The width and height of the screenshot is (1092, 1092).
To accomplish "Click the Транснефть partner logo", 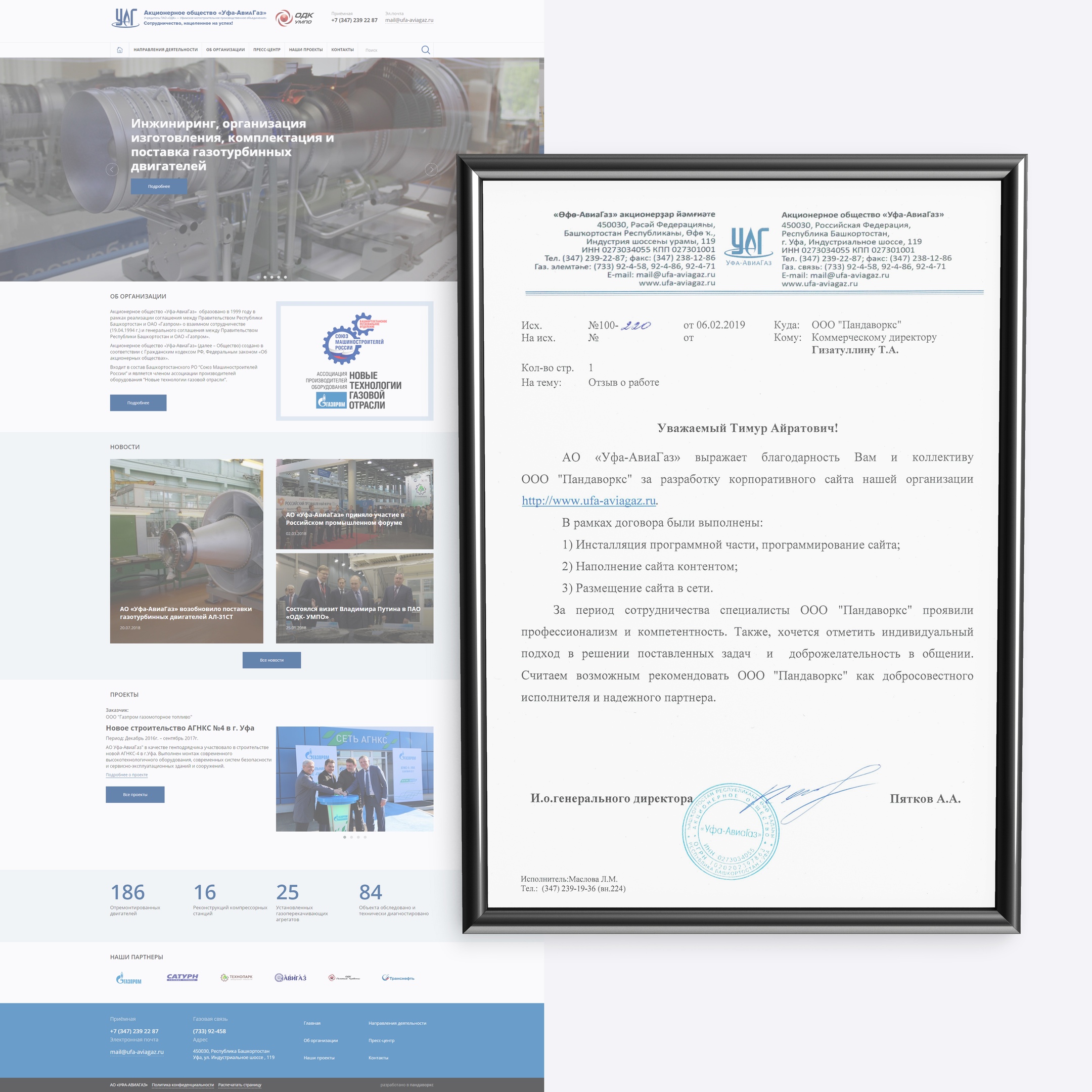I will 398,978.
